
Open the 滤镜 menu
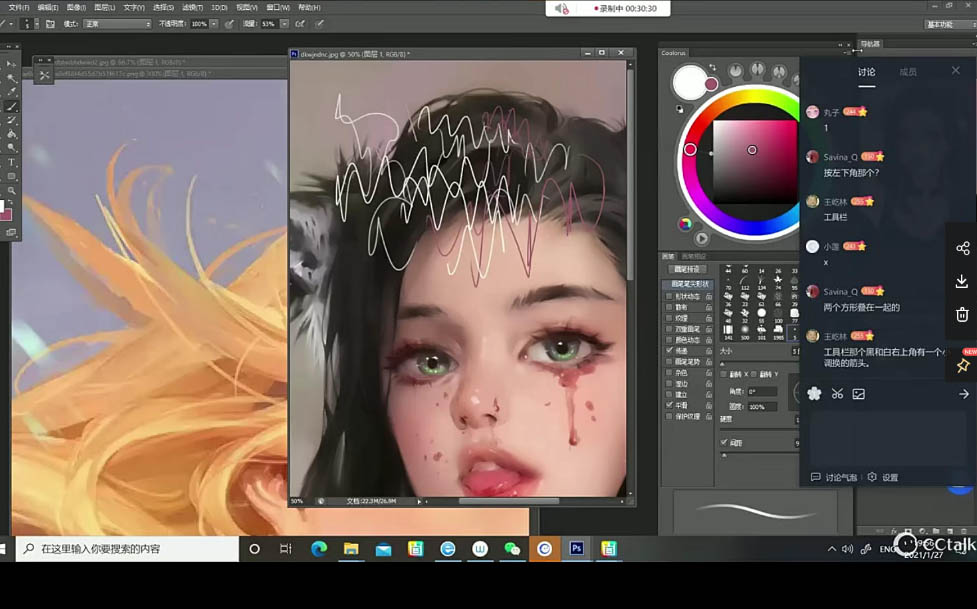point(192,7)
